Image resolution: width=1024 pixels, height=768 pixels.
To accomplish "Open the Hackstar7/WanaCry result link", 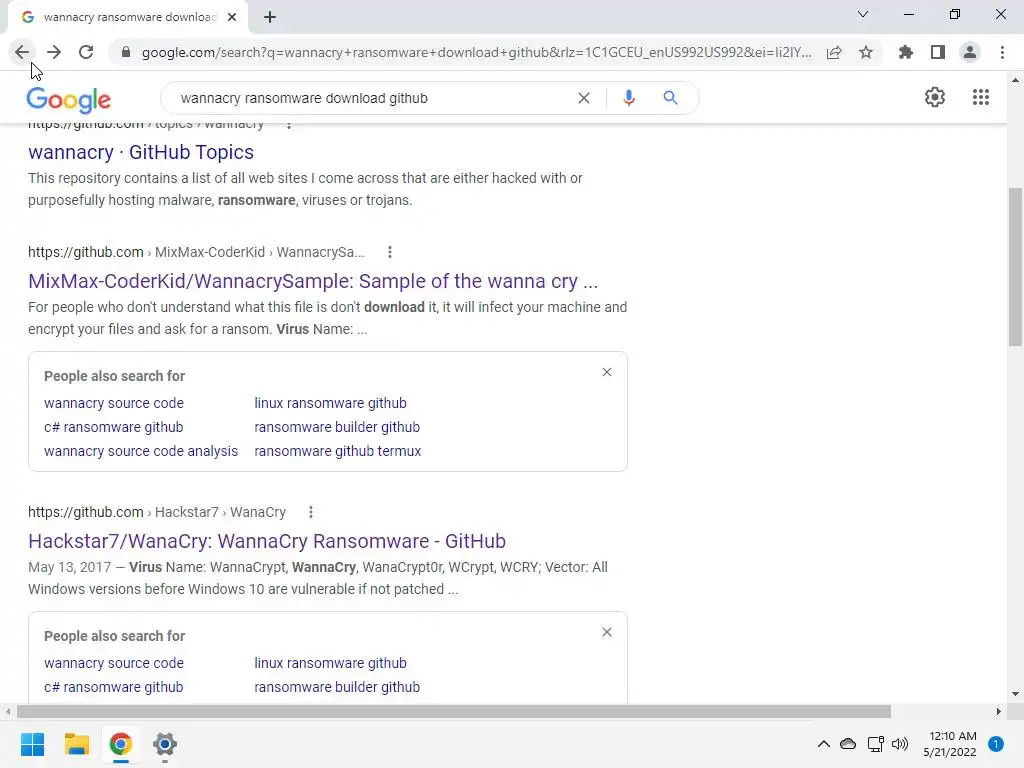I will pyautogui.click(x=267, y=541).
